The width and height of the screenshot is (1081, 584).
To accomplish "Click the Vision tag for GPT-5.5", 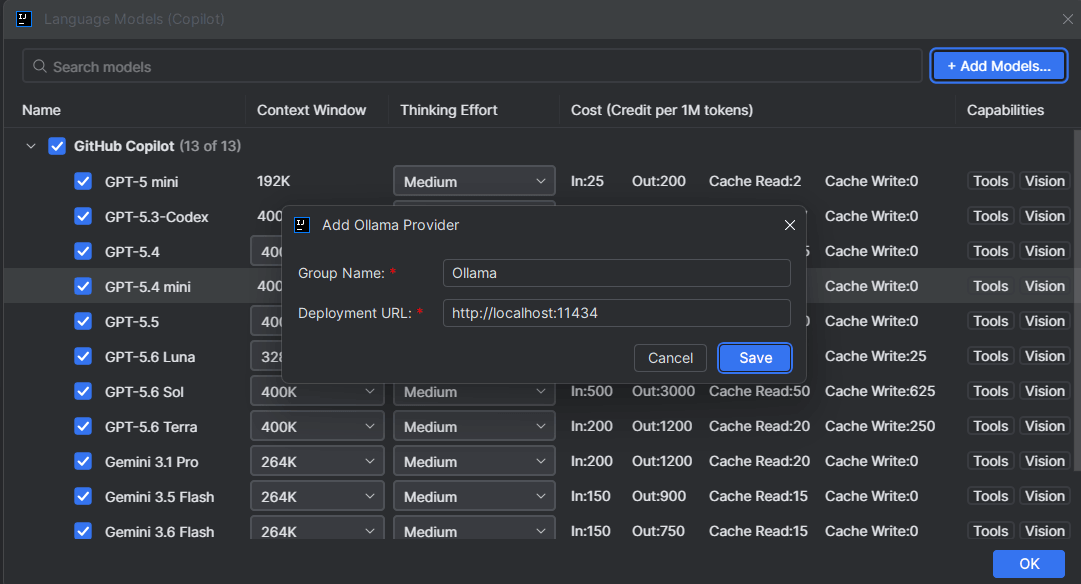I will 1044,321.
